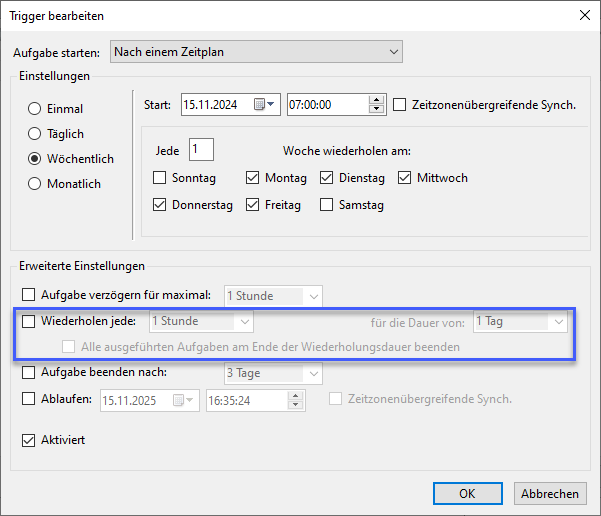Open the für die Dauer von dropdown

(x=520, y=321)
